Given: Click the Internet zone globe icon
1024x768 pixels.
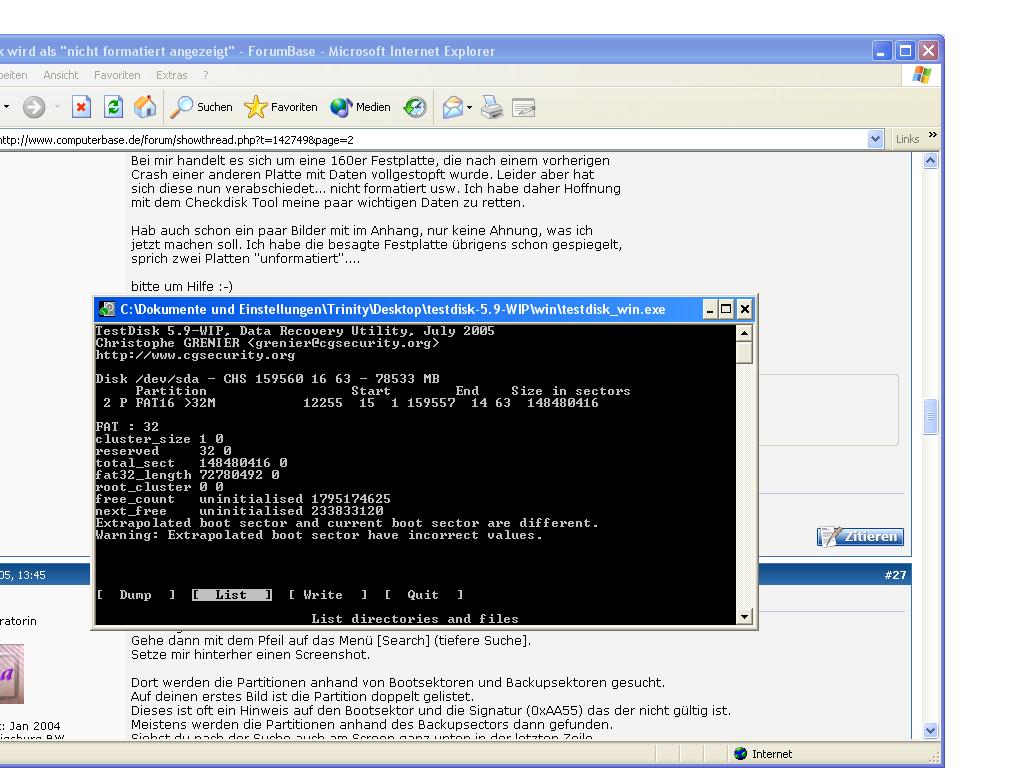Looking at the screenshot, I should coord(740,754).
